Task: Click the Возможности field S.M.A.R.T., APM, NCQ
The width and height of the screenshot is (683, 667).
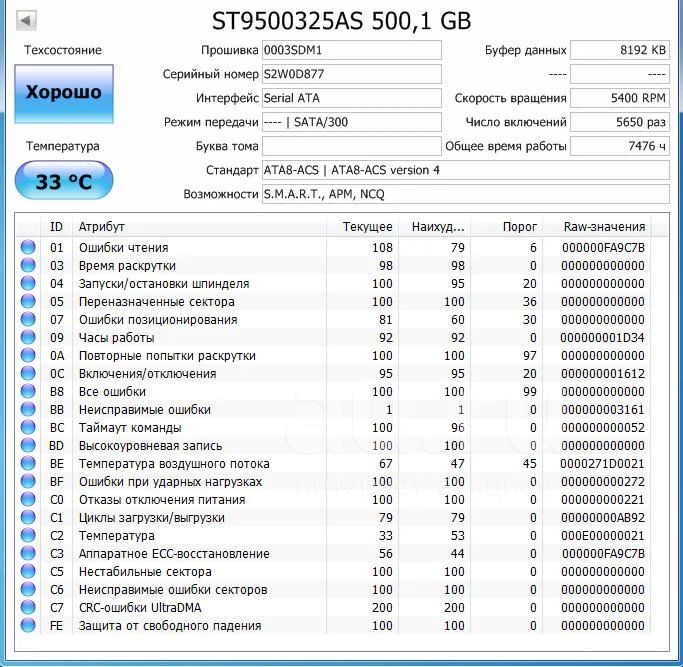Action: point(466,194)
